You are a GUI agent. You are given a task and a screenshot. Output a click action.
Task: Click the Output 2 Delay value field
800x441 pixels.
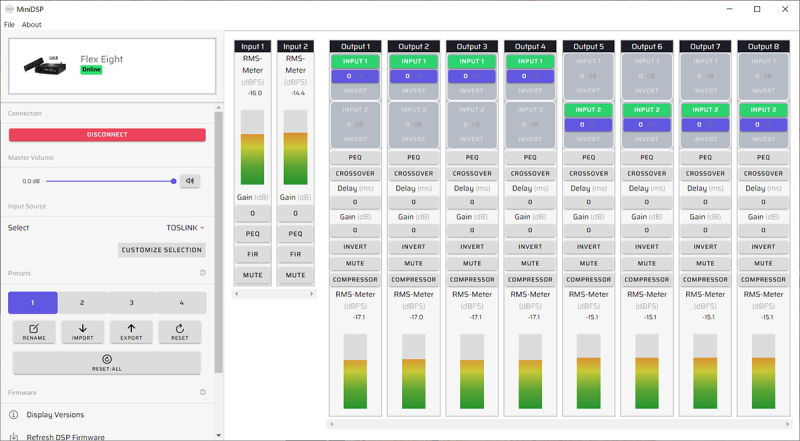pyautogui.click(x=413, y=202)
